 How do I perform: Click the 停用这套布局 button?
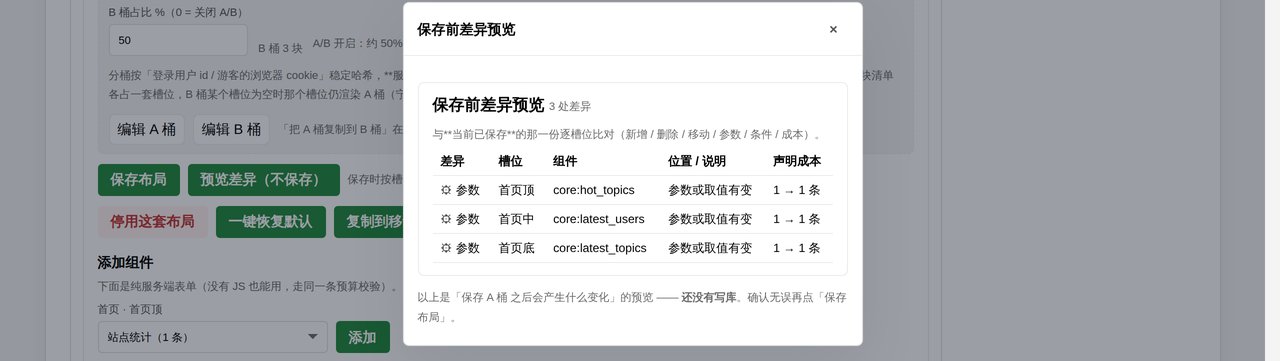click(x=153, y=222)
